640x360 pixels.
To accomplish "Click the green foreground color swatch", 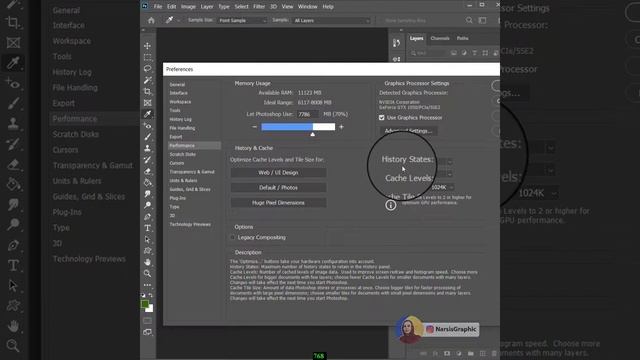I will 145,304.
